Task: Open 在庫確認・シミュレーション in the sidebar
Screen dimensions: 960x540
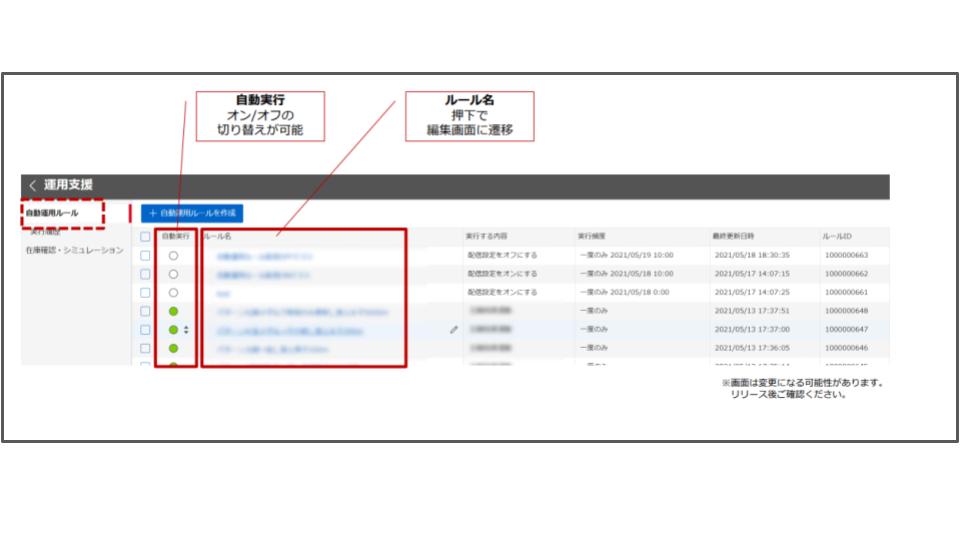Action: 75,250
